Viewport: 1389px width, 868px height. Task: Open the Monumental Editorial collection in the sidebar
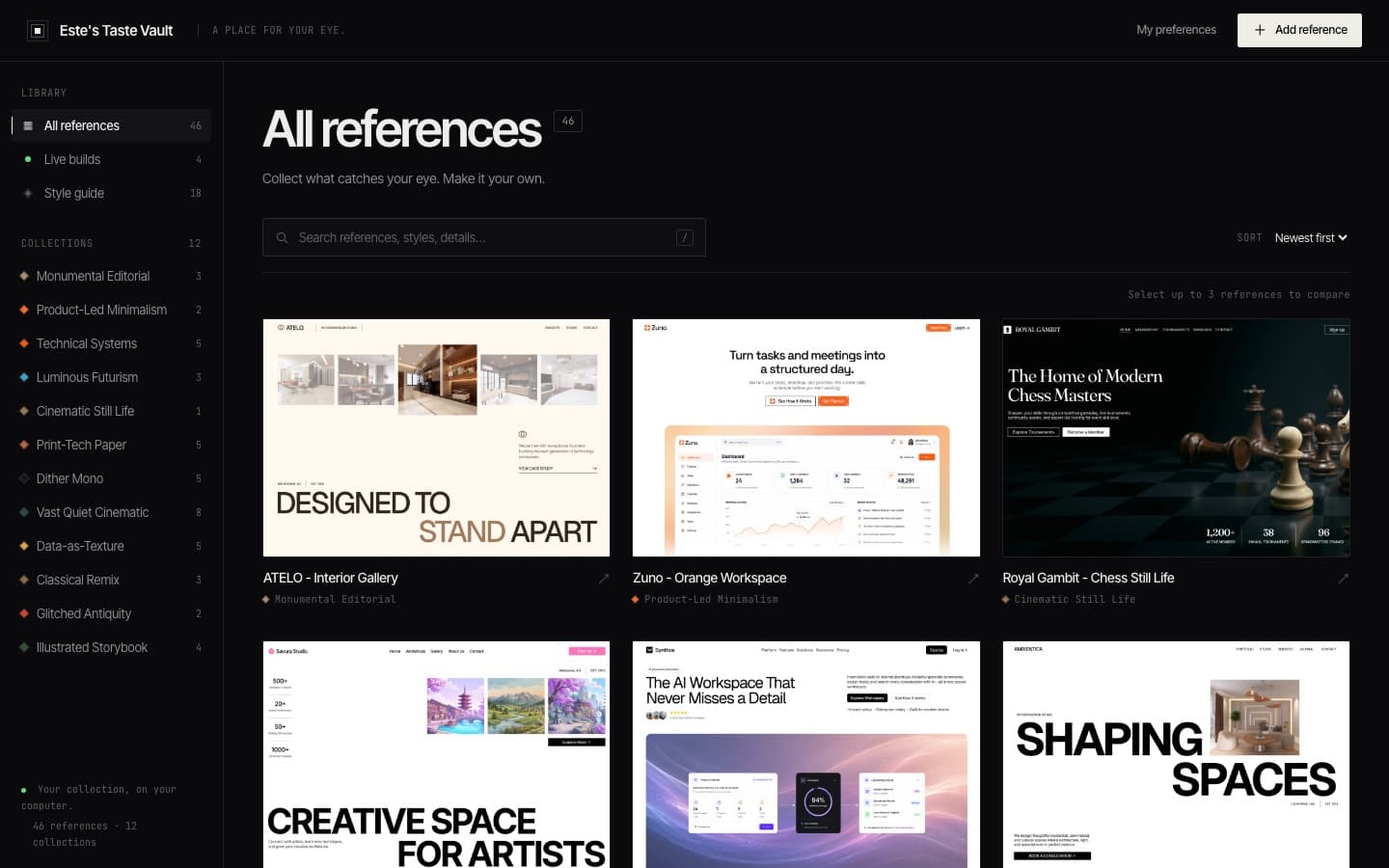click(x=112, y=276)
